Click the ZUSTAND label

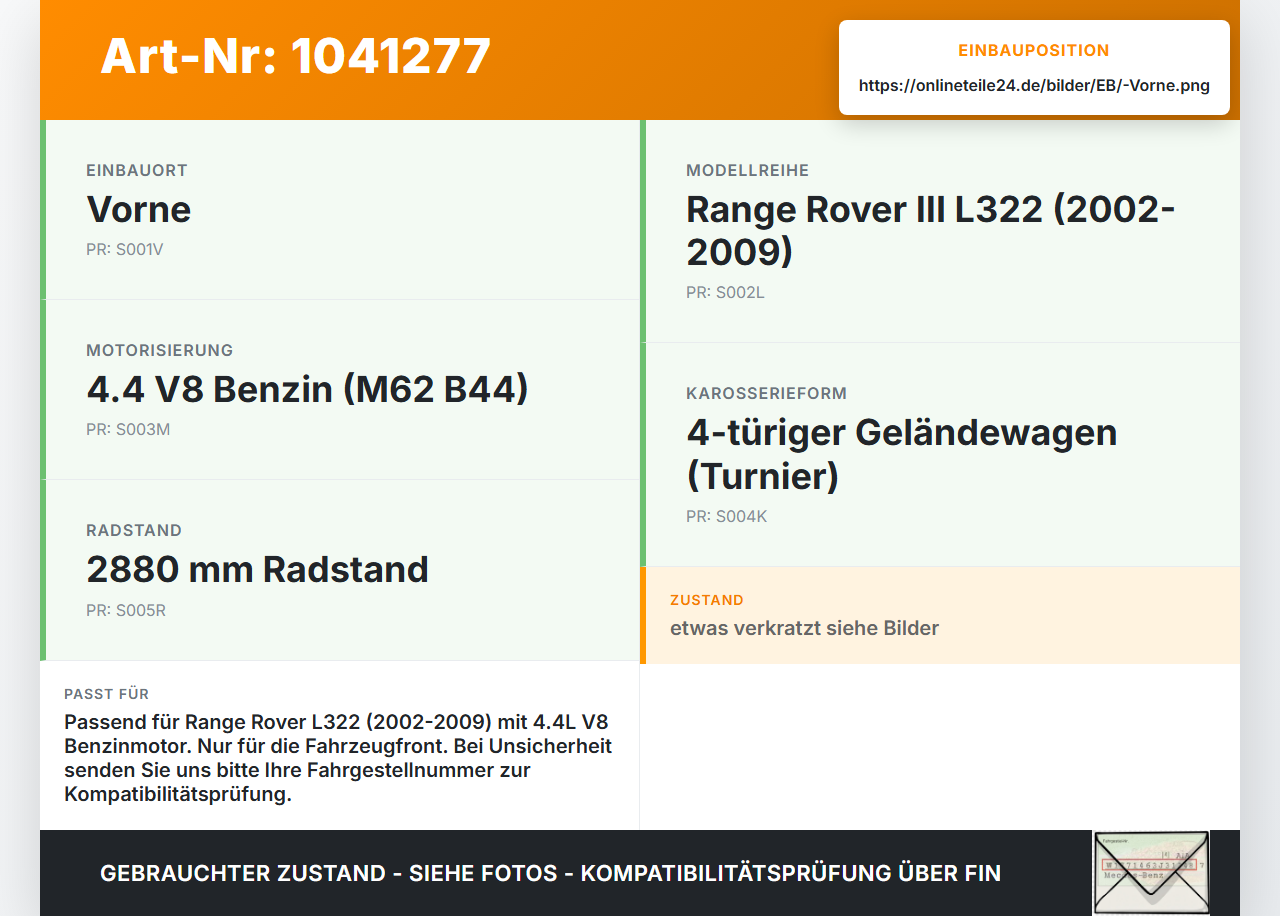point(707,601)
